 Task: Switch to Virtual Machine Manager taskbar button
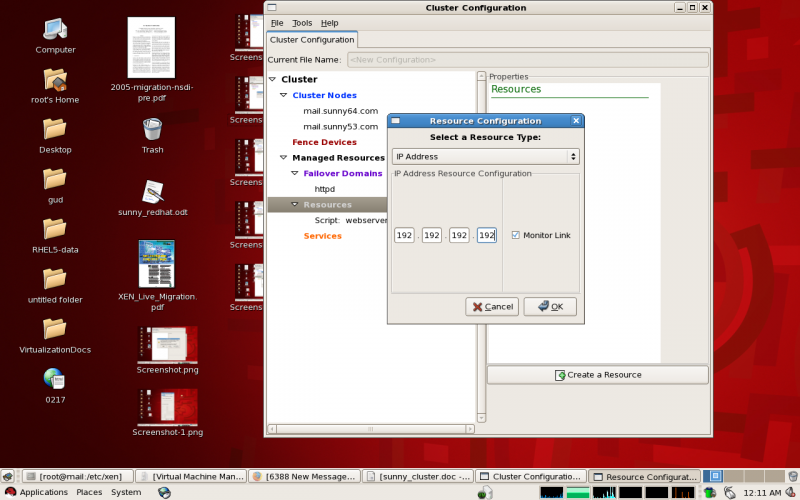coord(192,477)
